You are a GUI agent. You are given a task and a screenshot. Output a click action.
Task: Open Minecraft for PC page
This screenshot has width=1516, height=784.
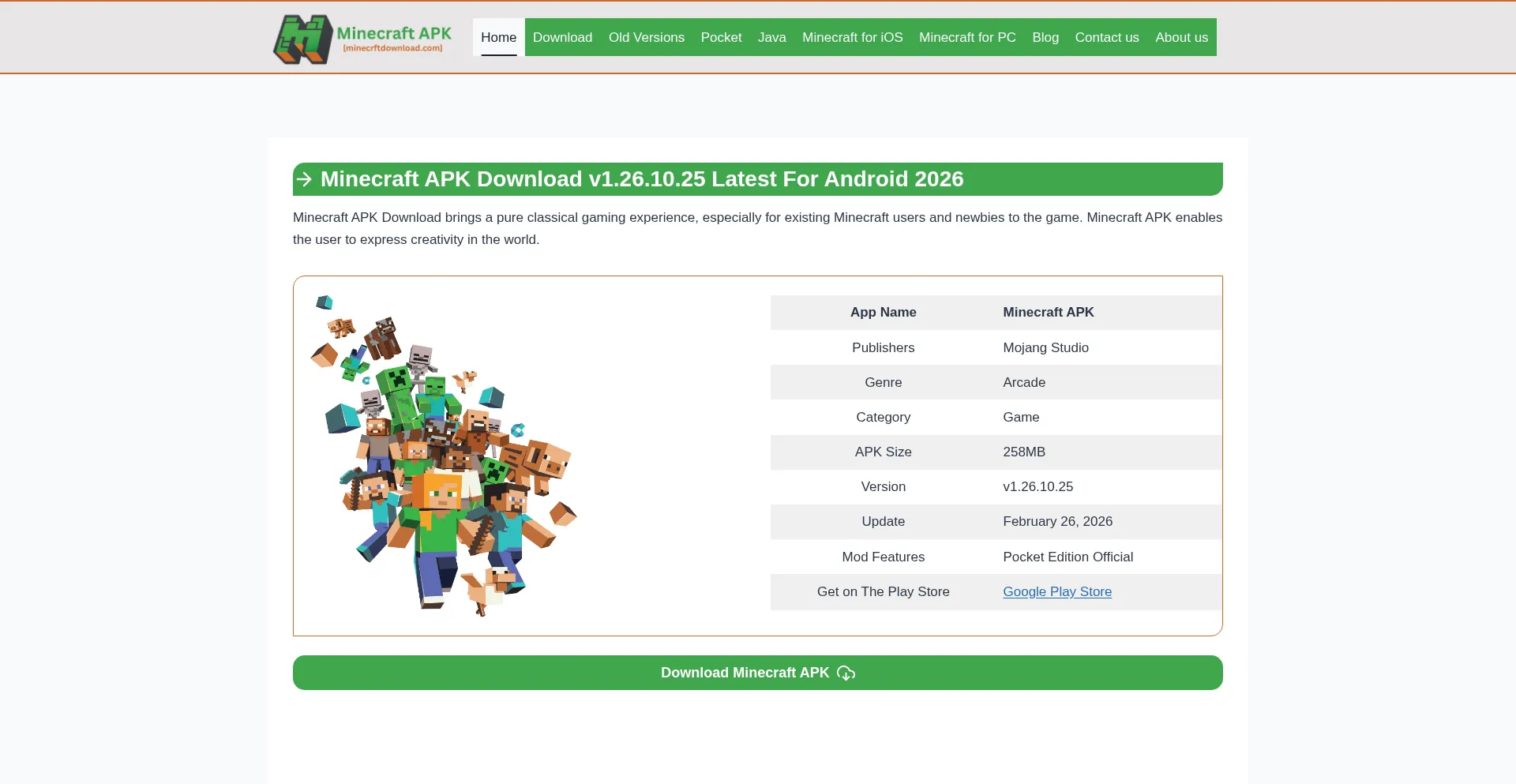967,37
